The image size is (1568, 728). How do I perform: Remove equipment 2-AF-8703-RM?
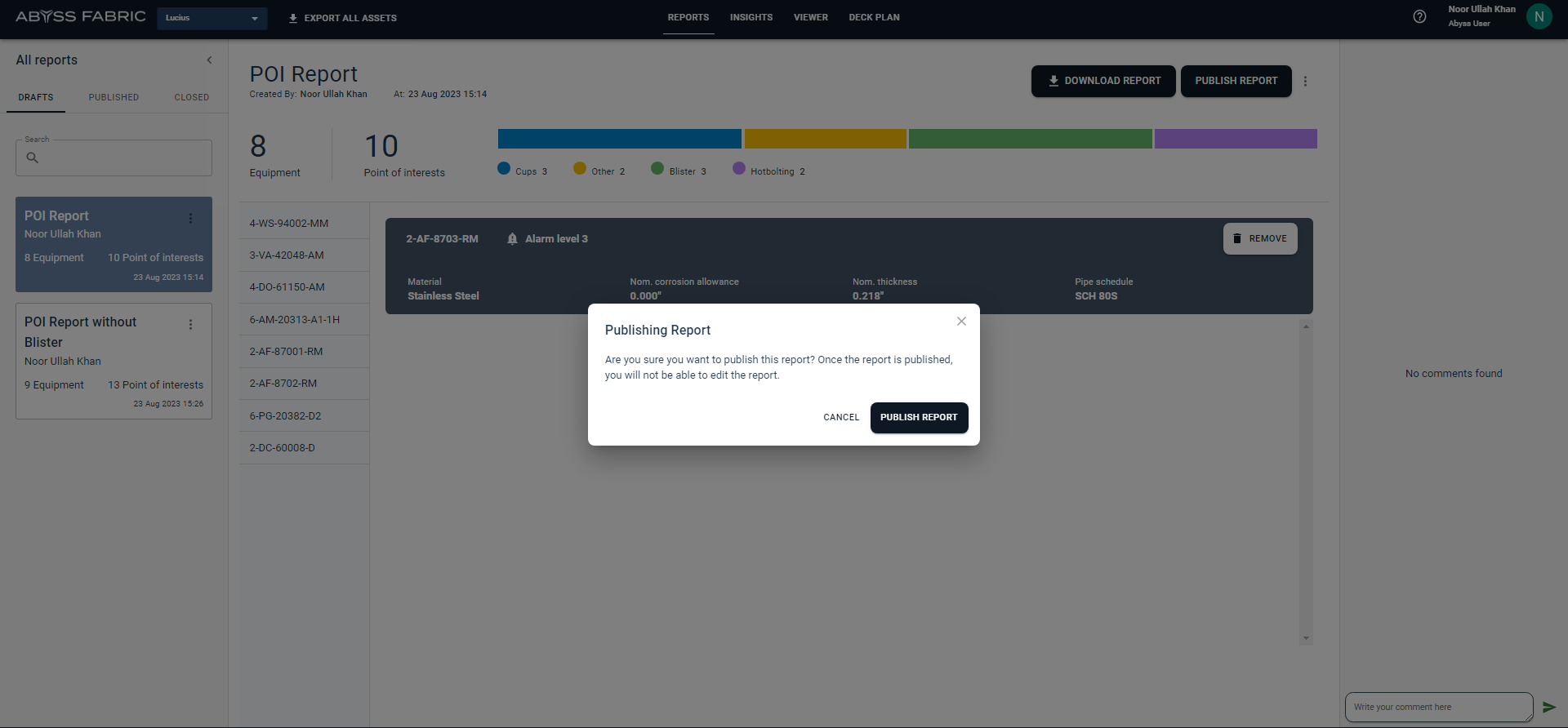[x=1259, y=239]
